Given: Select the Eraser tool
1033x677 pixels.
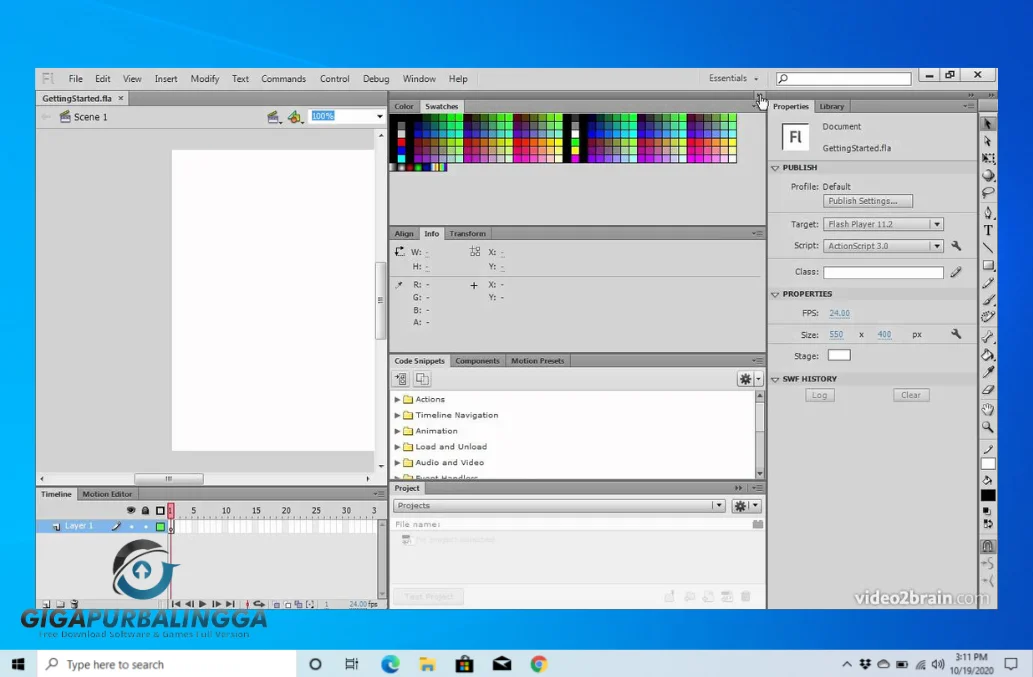Looking at the screenshot, I should pos(988,390).
